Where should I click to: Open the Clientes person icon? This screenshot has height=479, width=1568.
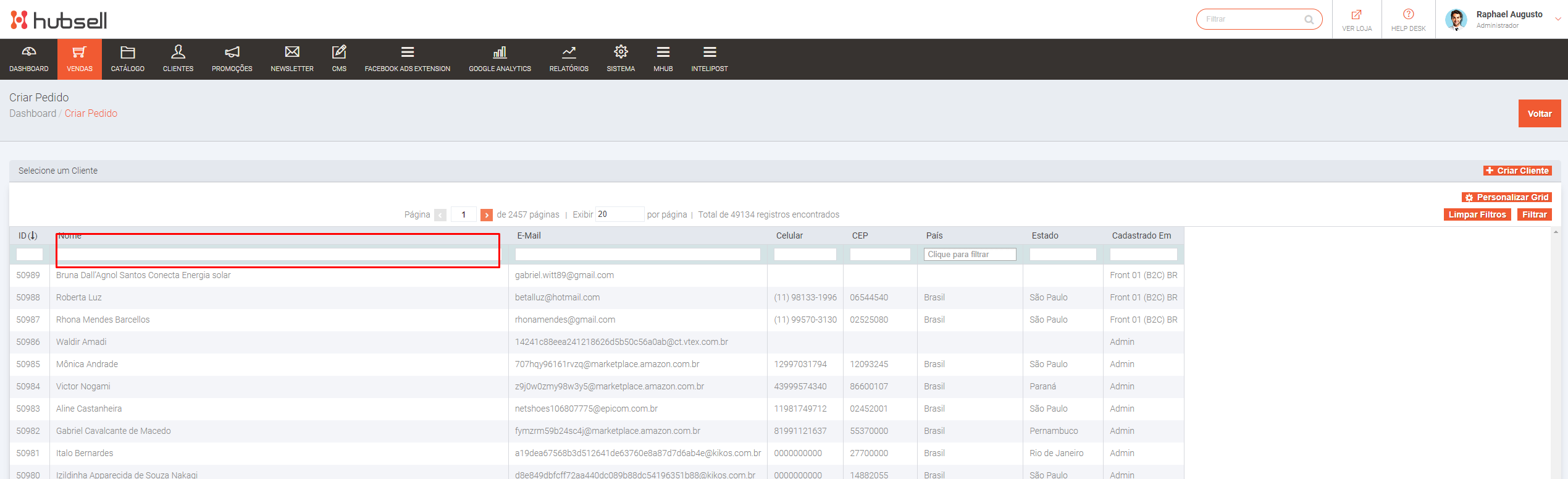(x=178, y=52)
